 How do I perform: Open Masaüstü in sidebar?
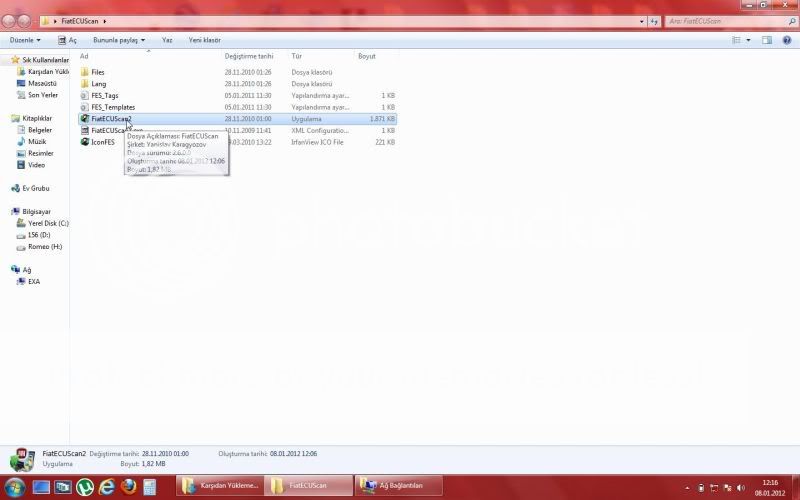37,83
